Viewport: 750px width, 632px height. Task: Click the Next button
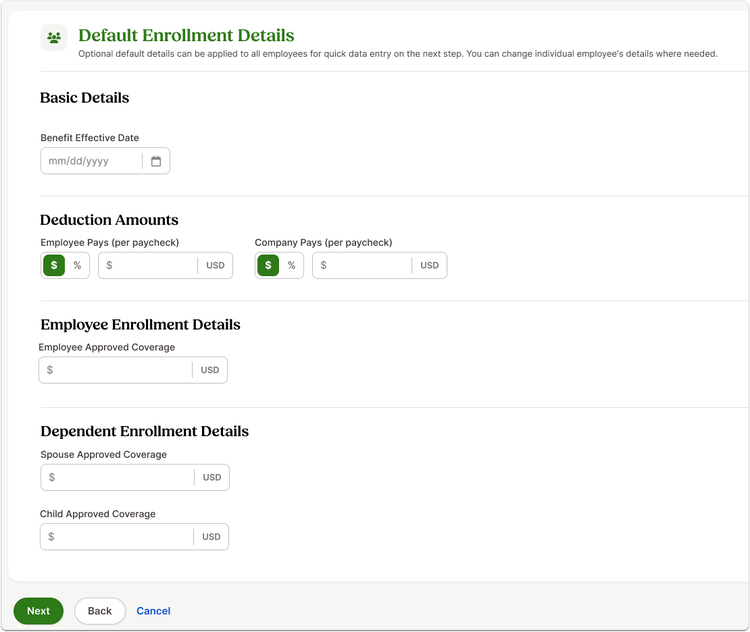point(38,611)
